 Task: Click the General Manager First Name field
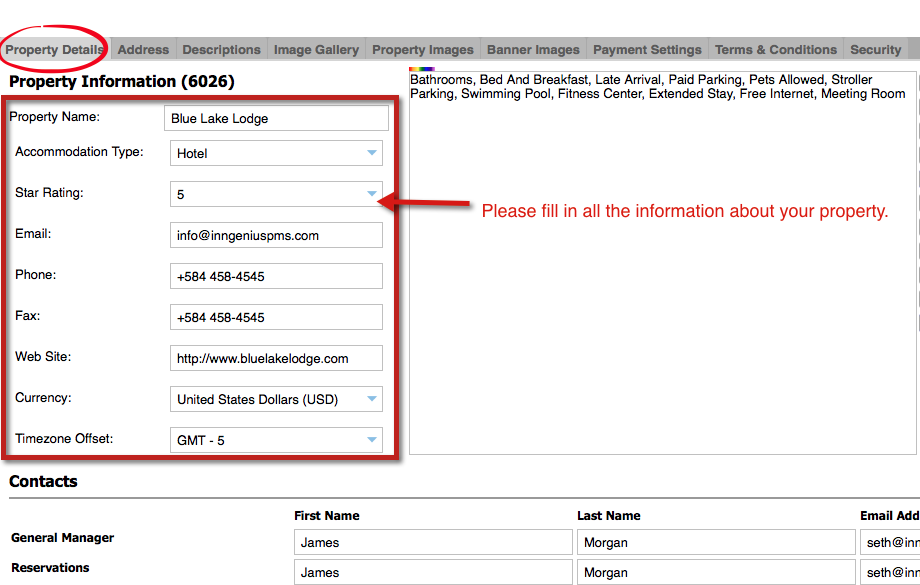[434, 542]
